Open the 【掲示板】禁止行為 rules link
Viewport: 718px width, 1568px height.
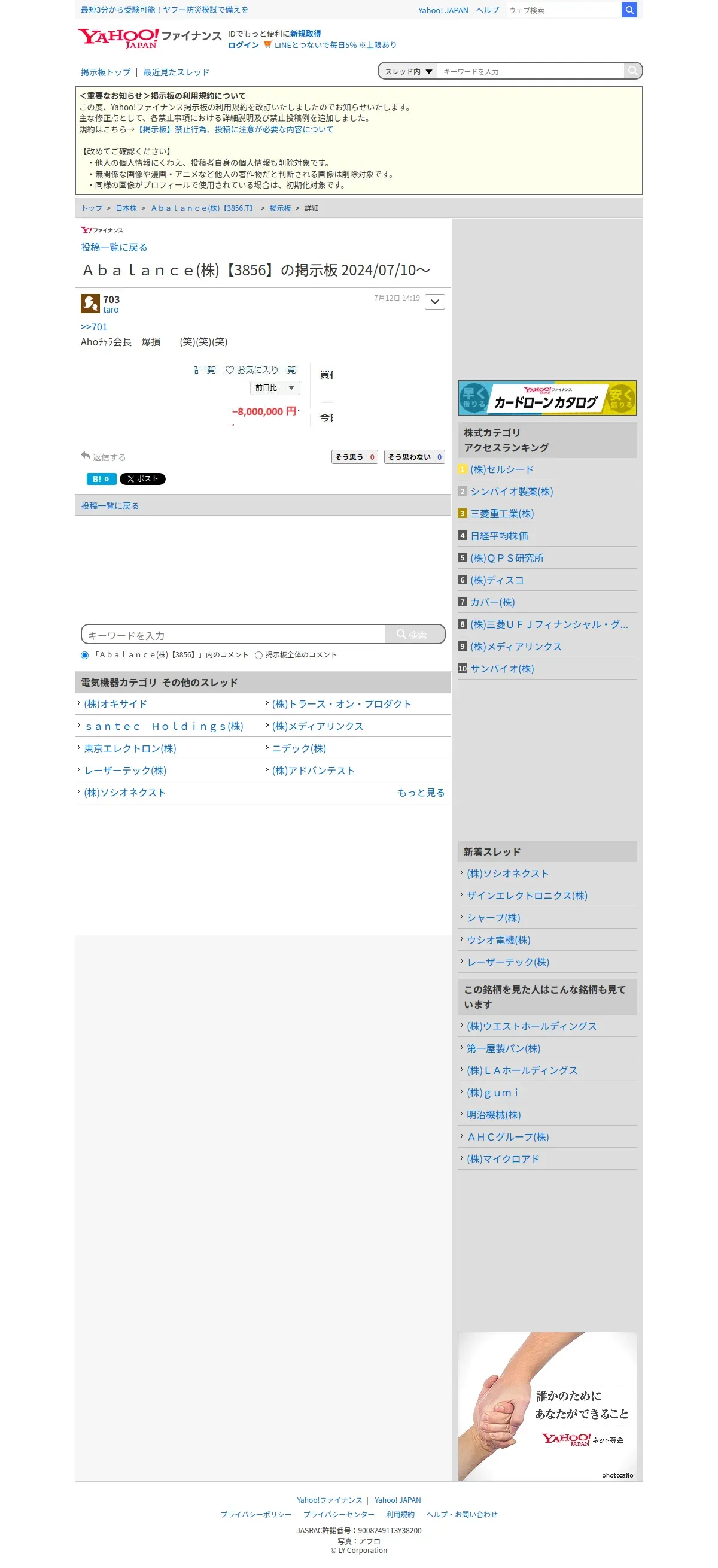click(x=235, y=130)
